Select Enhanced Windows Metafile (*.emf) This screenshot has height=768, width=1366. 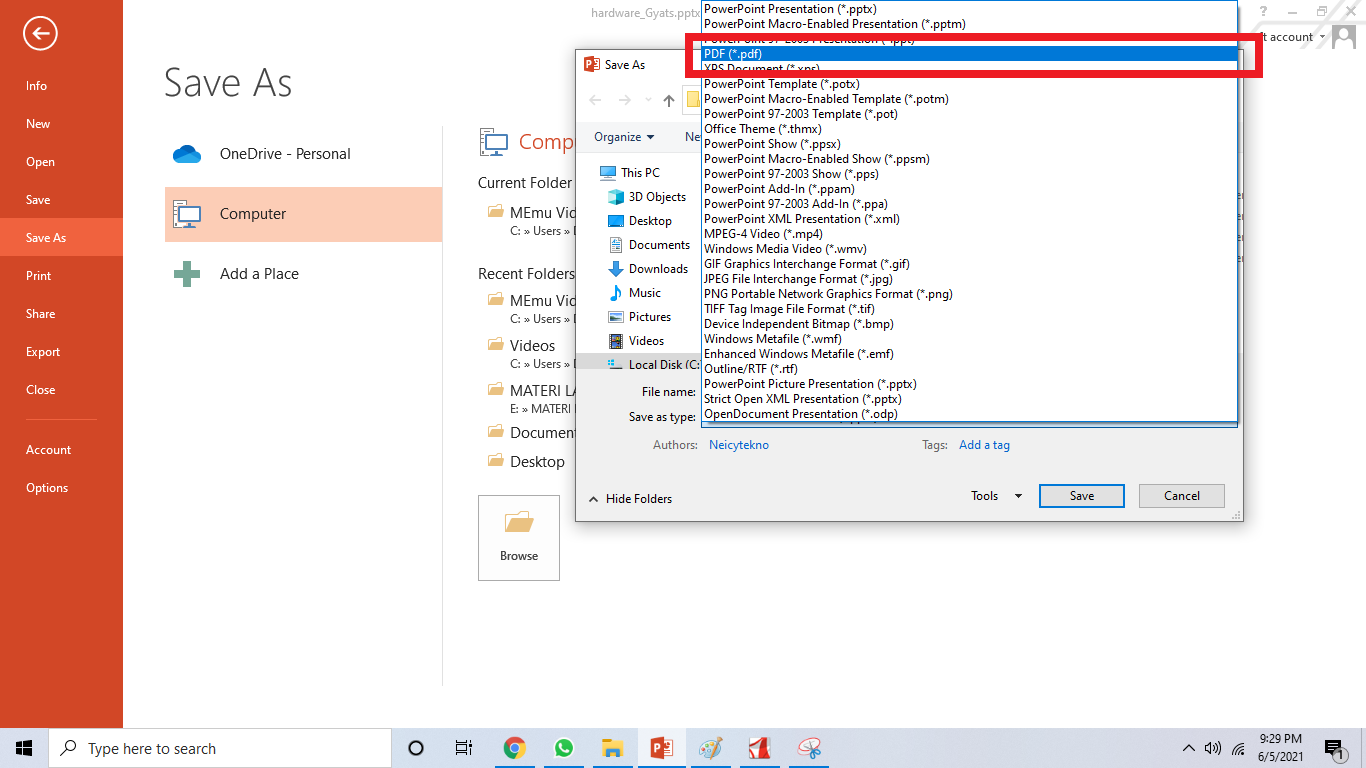969,354
